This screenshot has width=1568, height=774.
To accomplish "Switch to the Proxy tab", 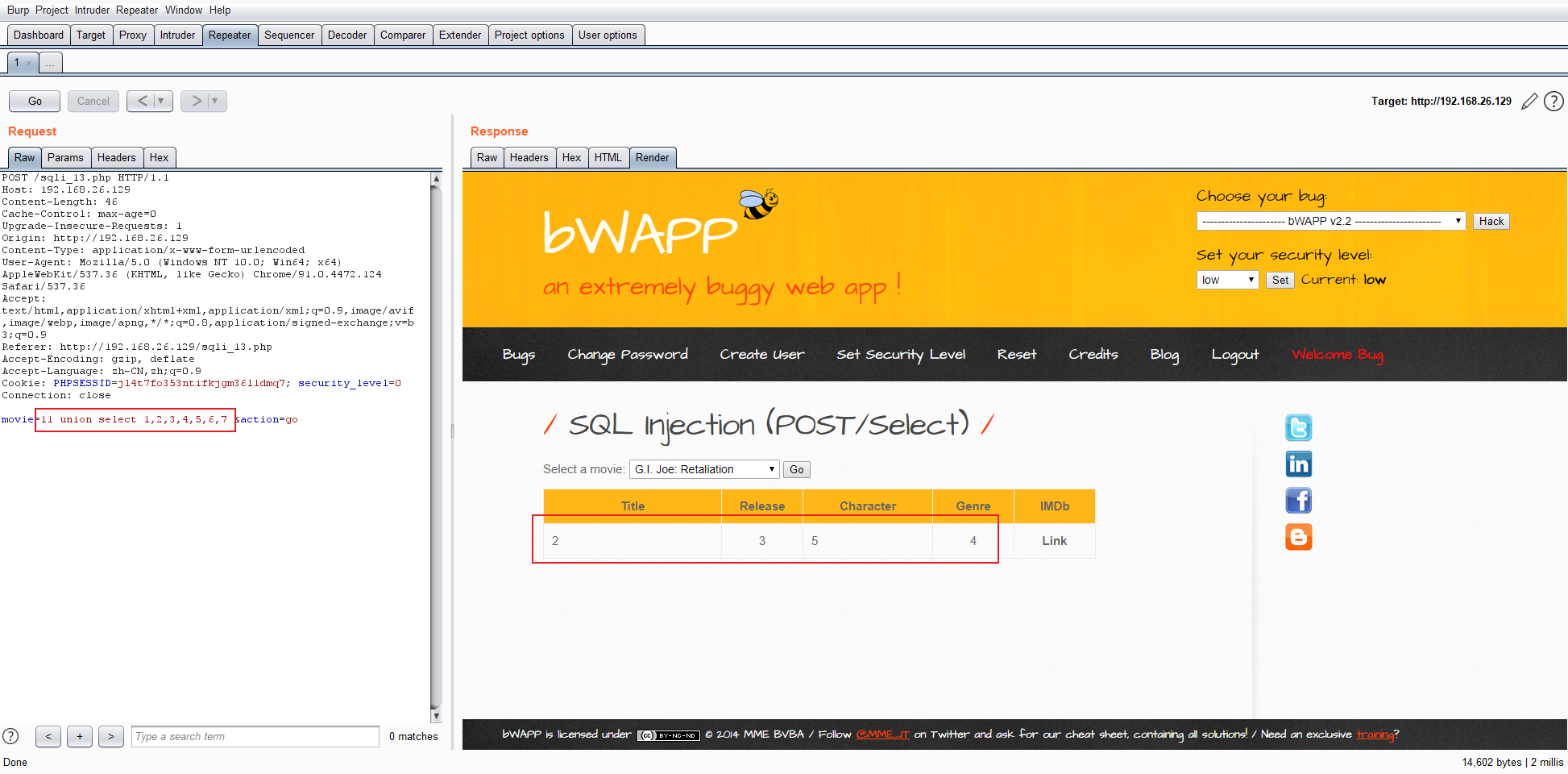I will (133, 35).
